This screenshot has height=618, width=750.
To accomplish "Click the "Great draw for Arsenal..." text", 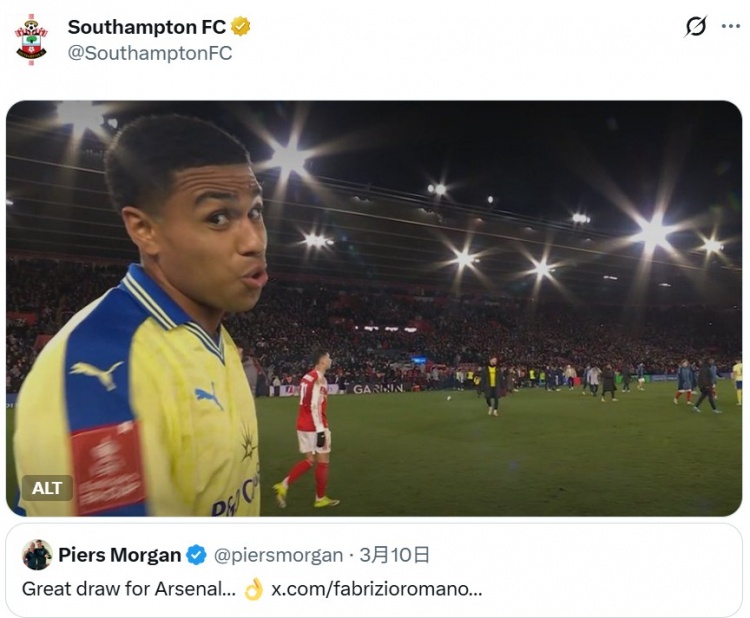I will pyautogui.click(x=128, y=589).
